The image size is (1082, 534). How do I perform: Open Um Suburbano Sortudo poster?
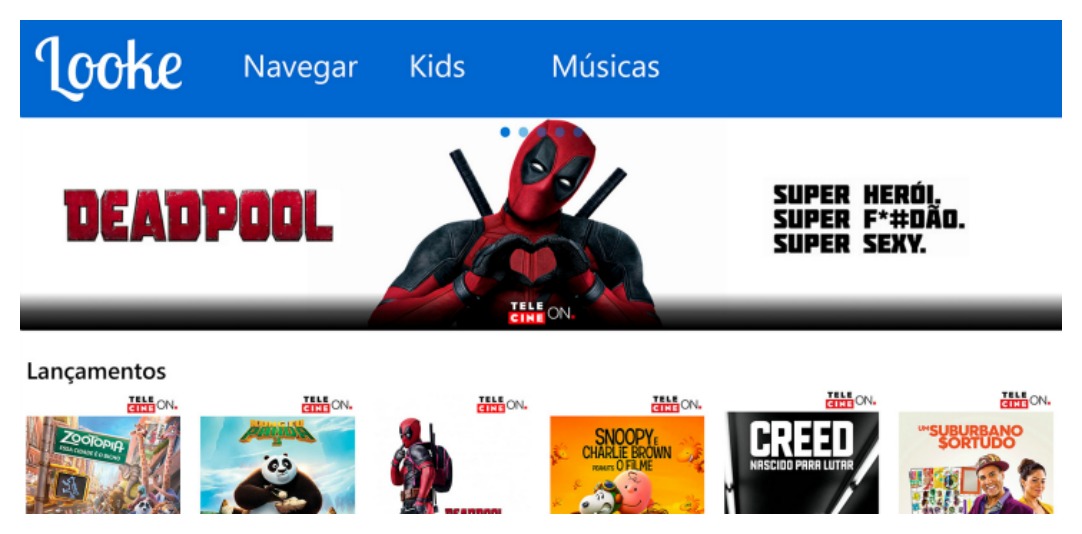tap(976, 463)
